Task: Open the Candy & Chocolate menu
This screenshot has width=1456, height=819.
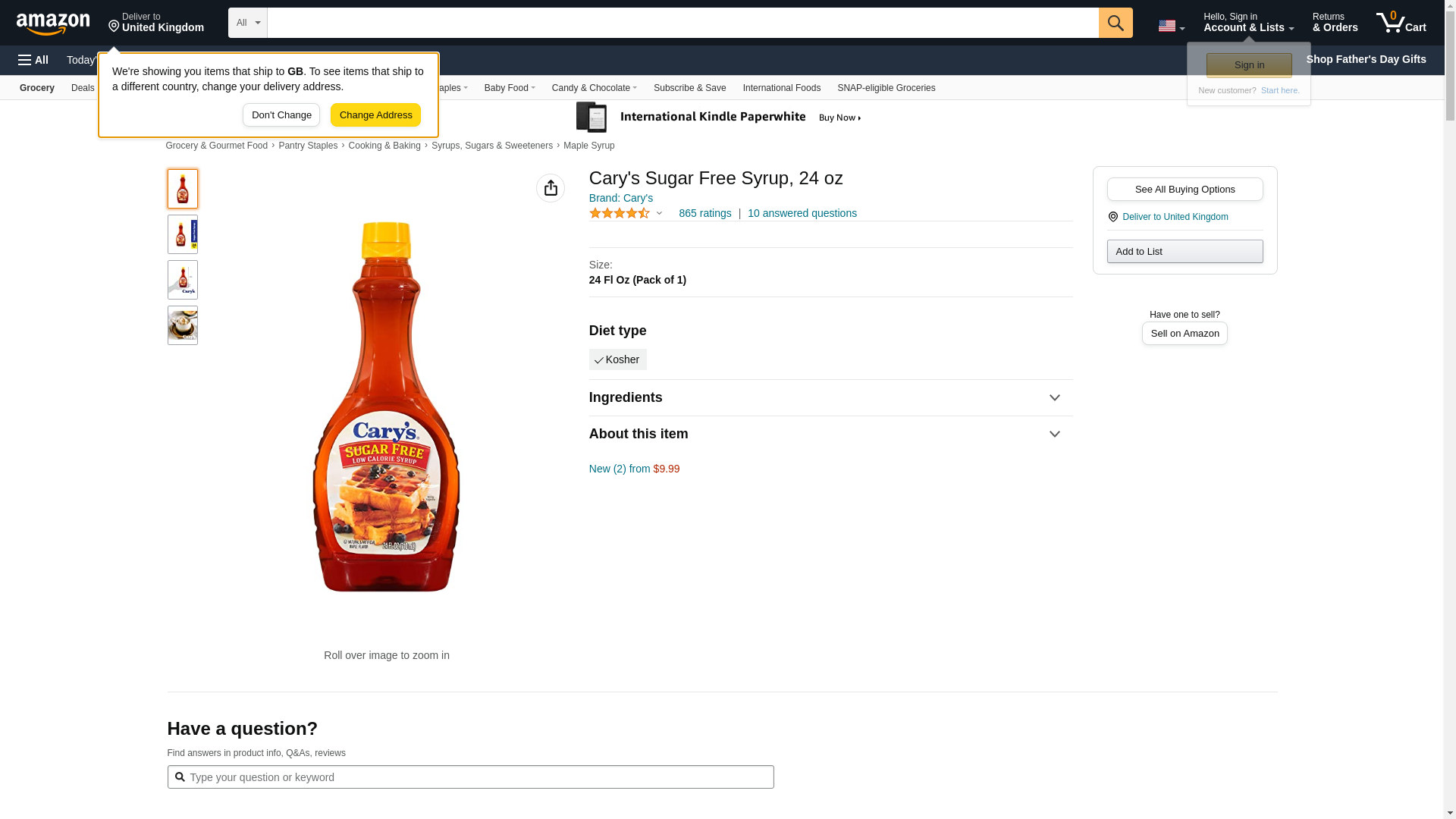Action: click(594, 88)
